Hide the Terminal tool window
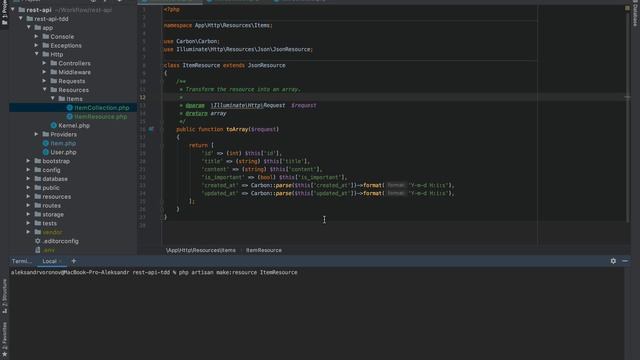 (x=625, y=261)
